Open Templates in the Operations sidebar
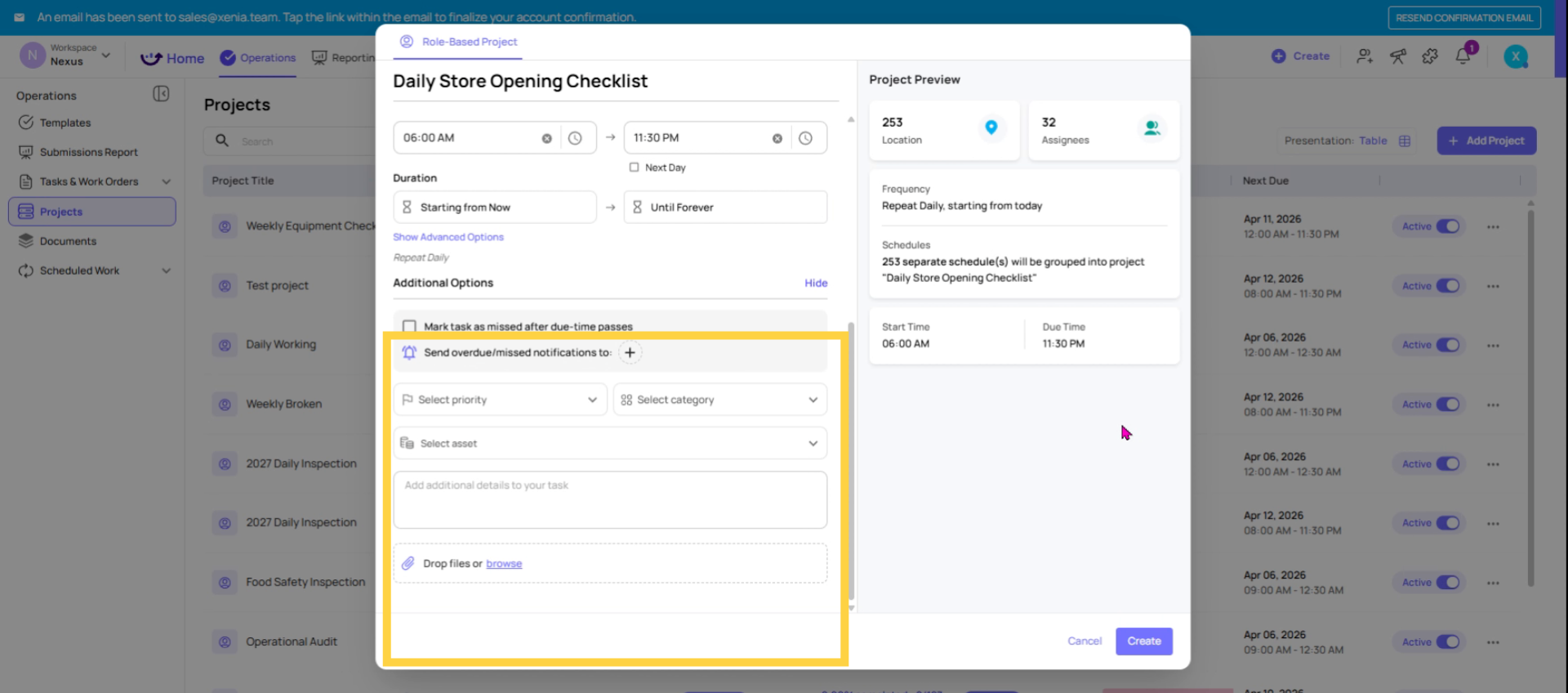The width and height of the screenshot is (1568, 693). click(65, 123)
